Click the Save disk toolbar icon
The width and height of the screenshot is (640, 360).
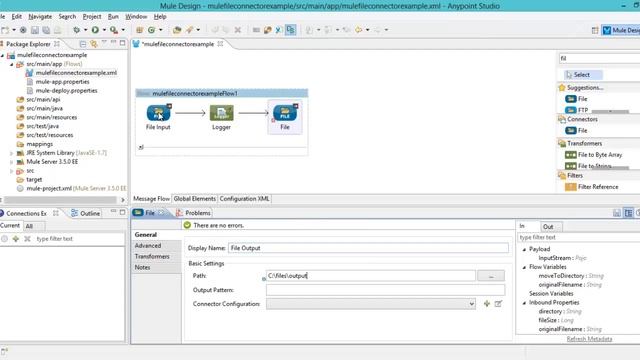35,30
